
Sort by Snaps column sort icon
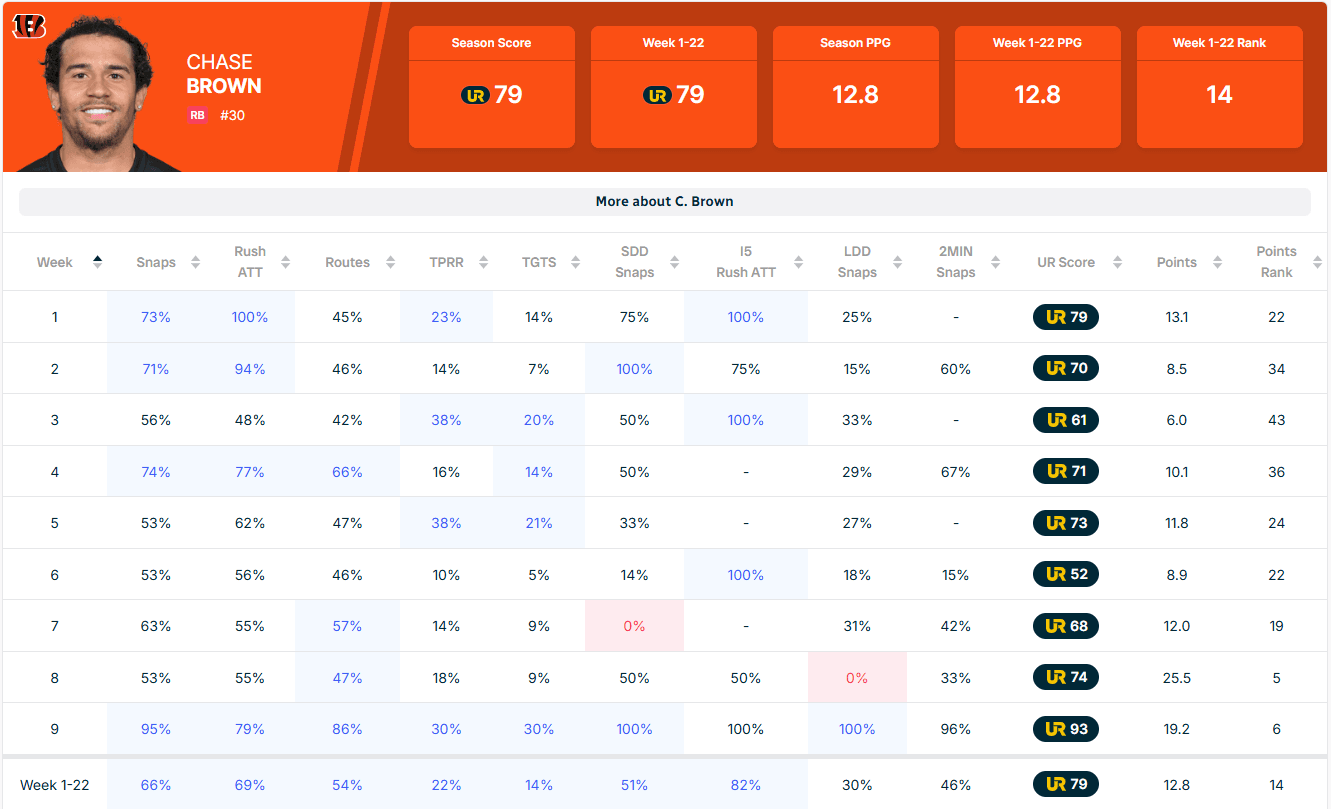pos(195,262)
